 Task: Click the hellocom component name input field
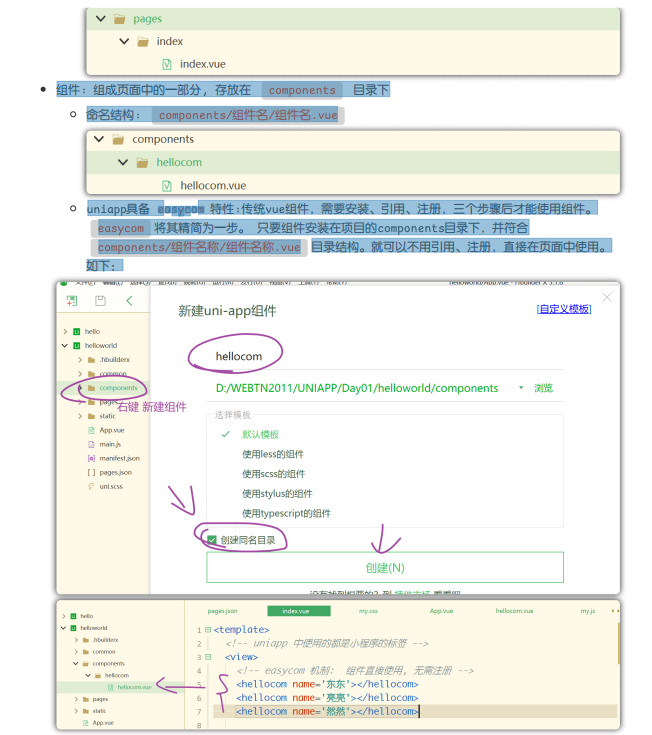point(385,356)
